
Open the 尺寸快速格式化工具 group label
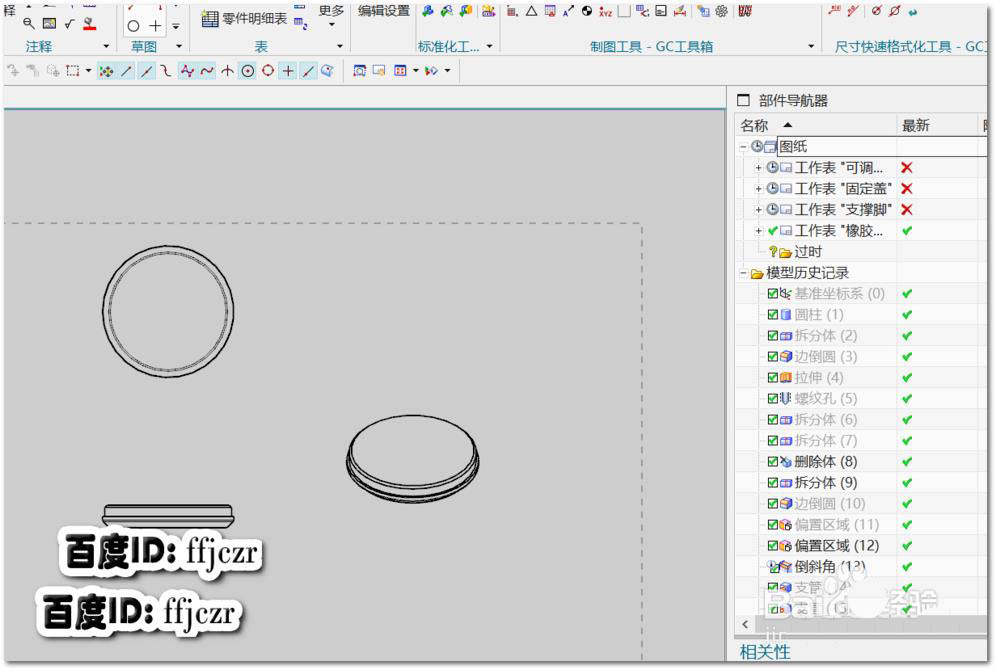911,46
